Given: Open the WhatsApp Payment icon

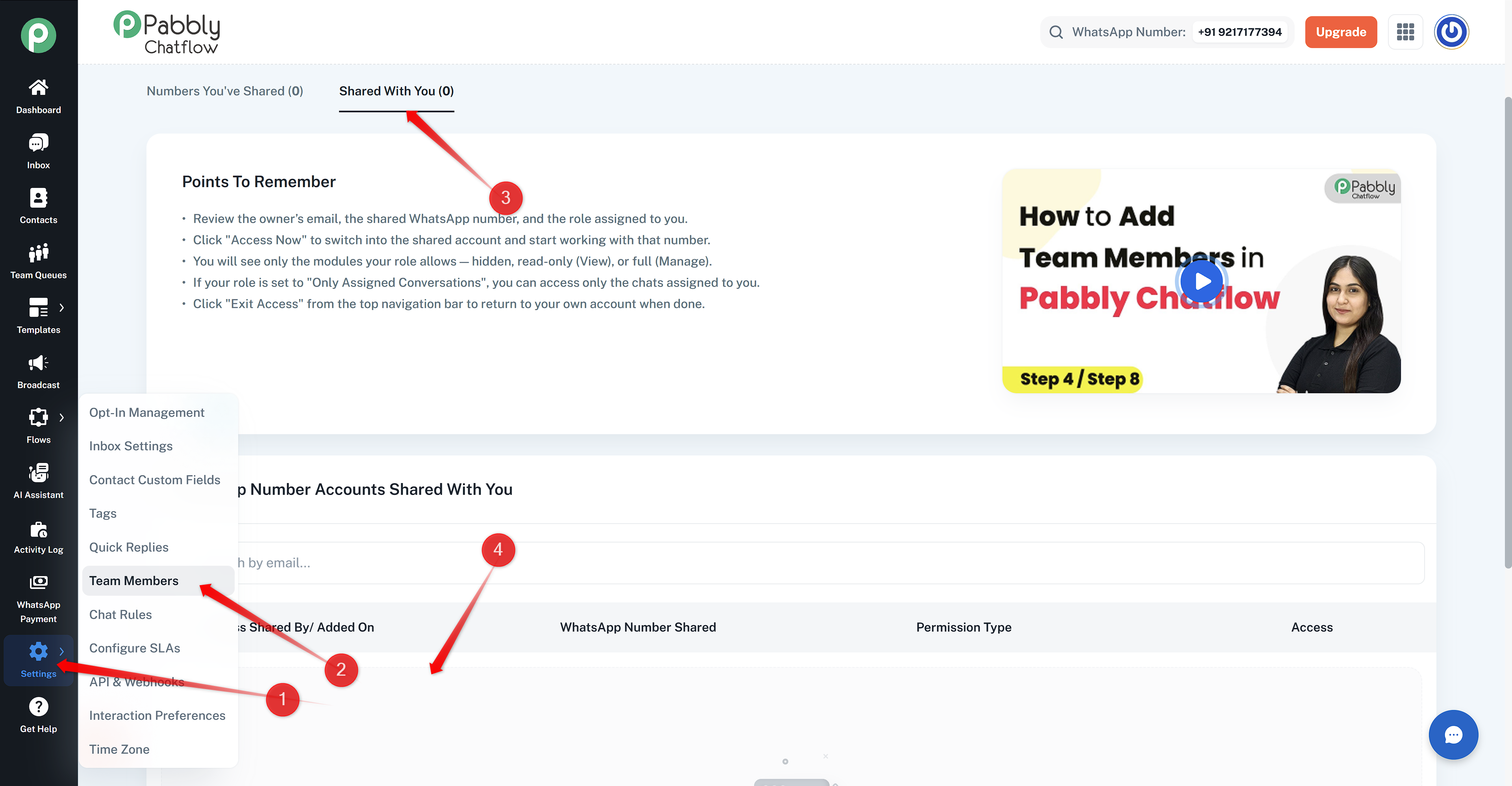Looking at the screenshot, I should [38, 582].
